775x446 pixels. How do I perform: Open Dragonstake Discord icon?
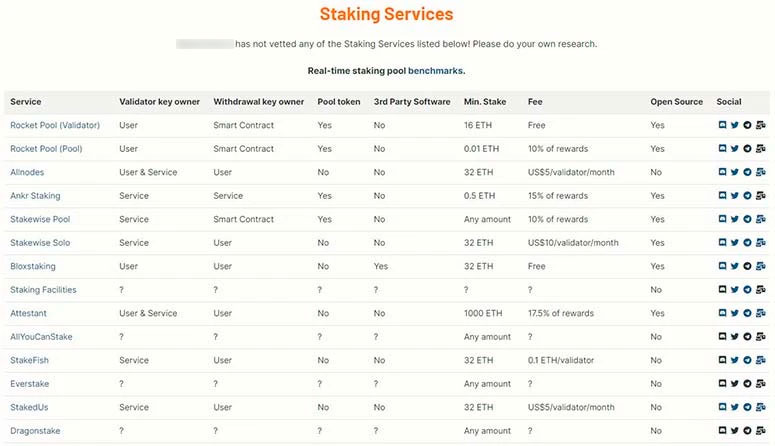point(722,431)
